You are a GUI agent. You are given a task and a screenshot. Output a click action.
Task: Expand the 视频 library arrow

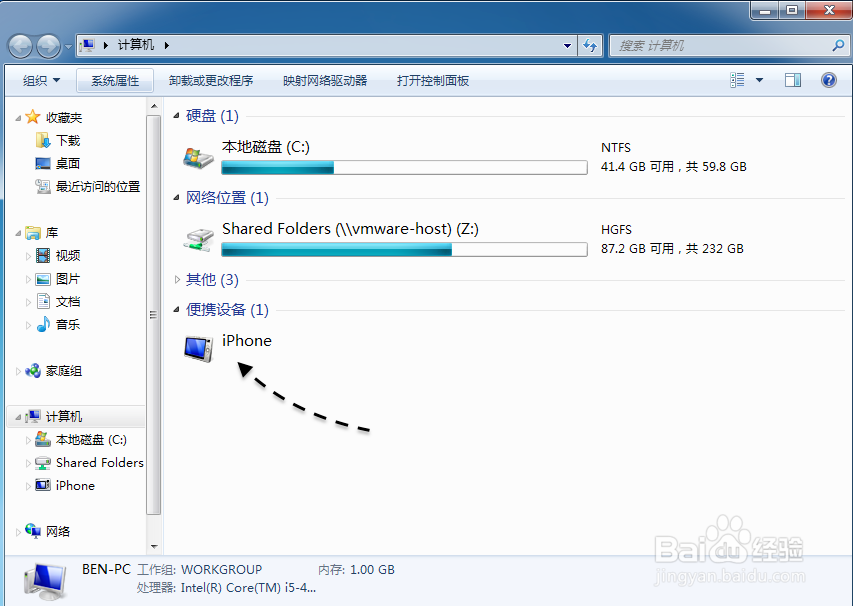click(x=28, y=256)
